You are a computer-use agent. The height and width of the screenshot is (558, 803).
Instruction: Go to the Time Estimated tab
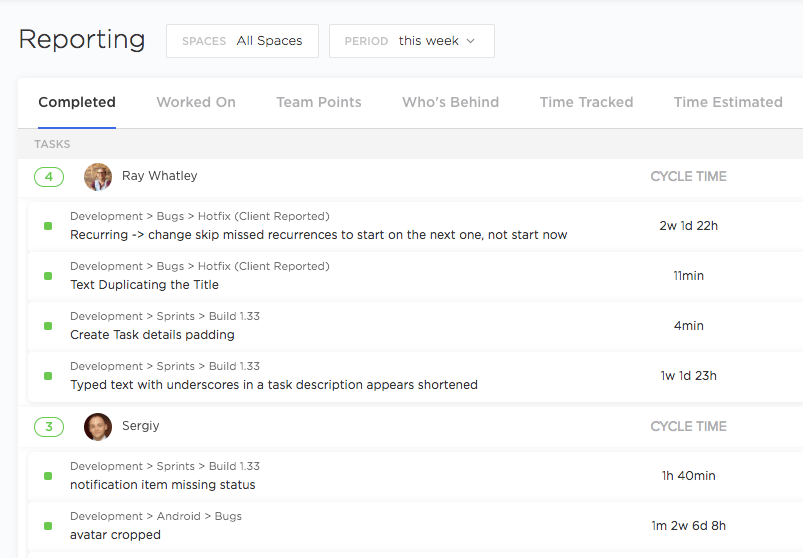pyautogui.click(x=727, y=102)
